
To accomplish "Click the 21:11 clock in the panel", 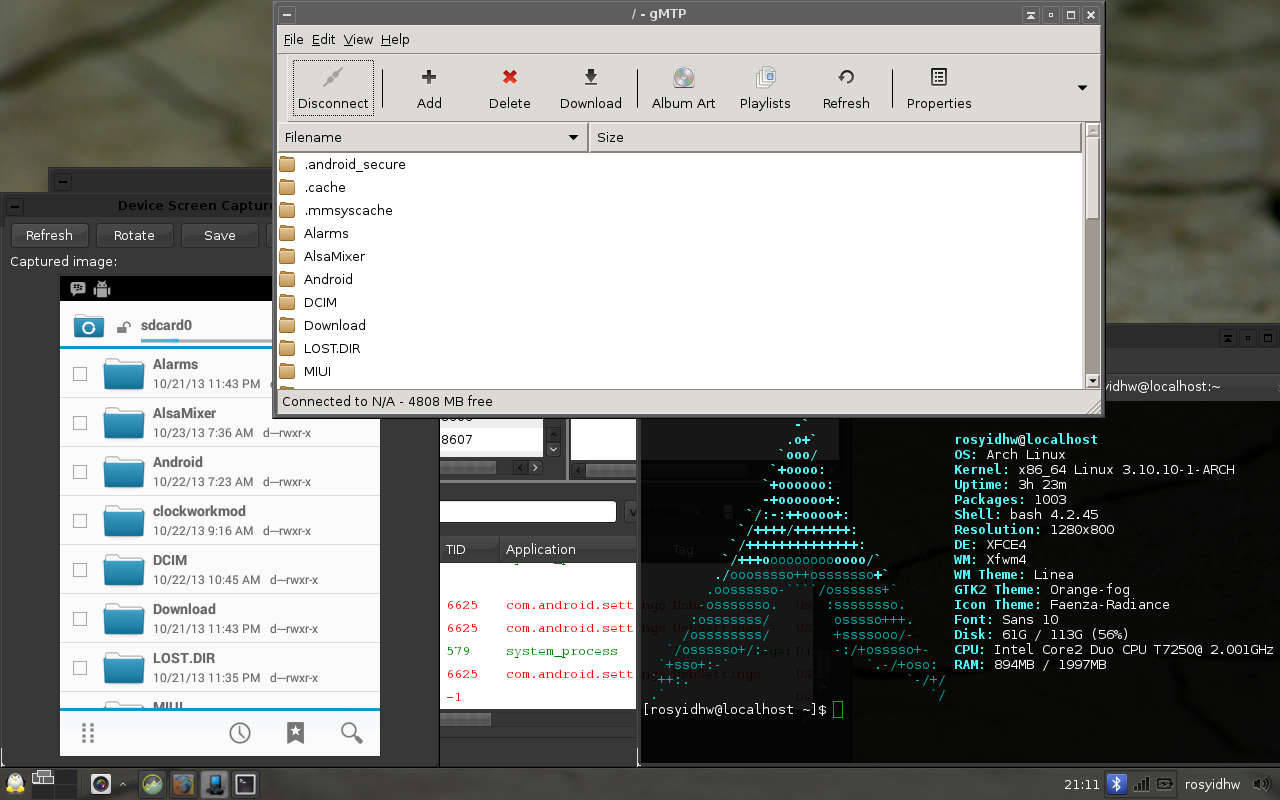I will (x=1083, y=784).
